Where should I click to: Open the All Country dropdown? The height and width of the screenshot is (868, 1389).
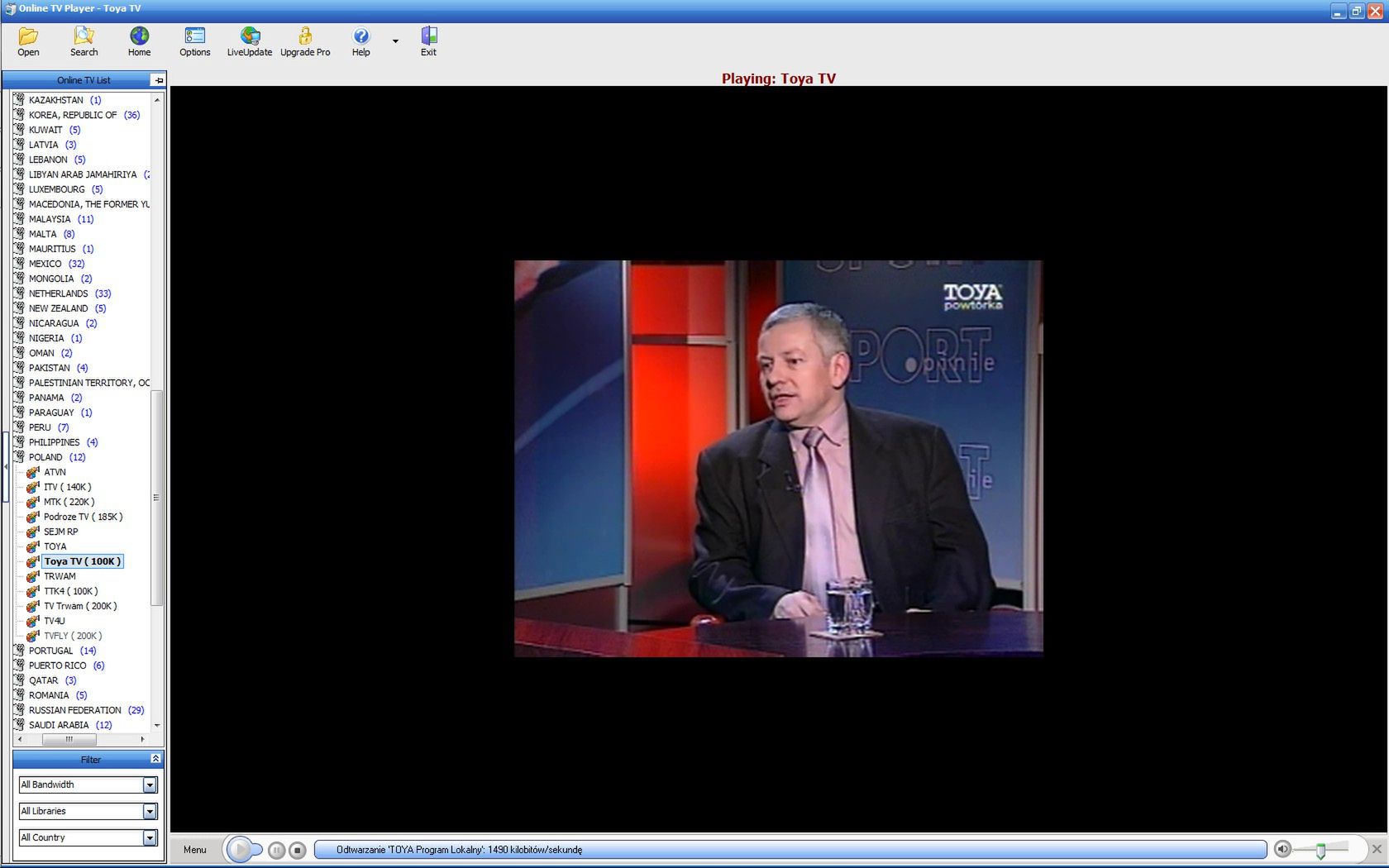[150, 837]
